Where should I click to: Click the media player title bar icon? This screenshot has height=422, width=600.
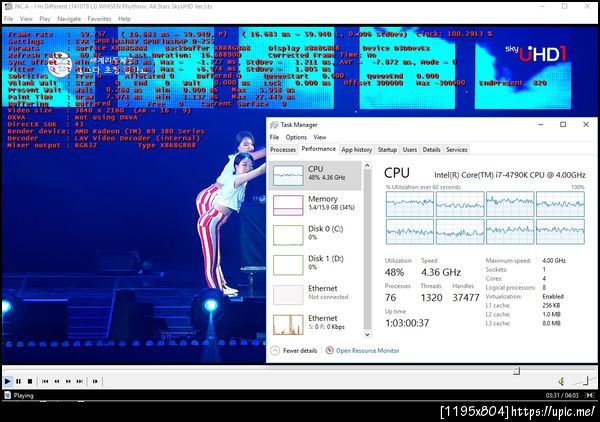[8, 7]
